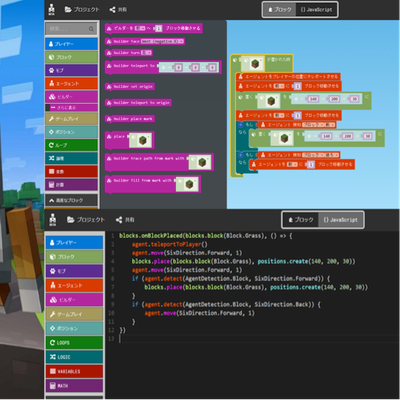Open the ゲームプレイ category in the JavaScript-view toolbox
Viewport: 400px width, 400px height.
[74, 314]
